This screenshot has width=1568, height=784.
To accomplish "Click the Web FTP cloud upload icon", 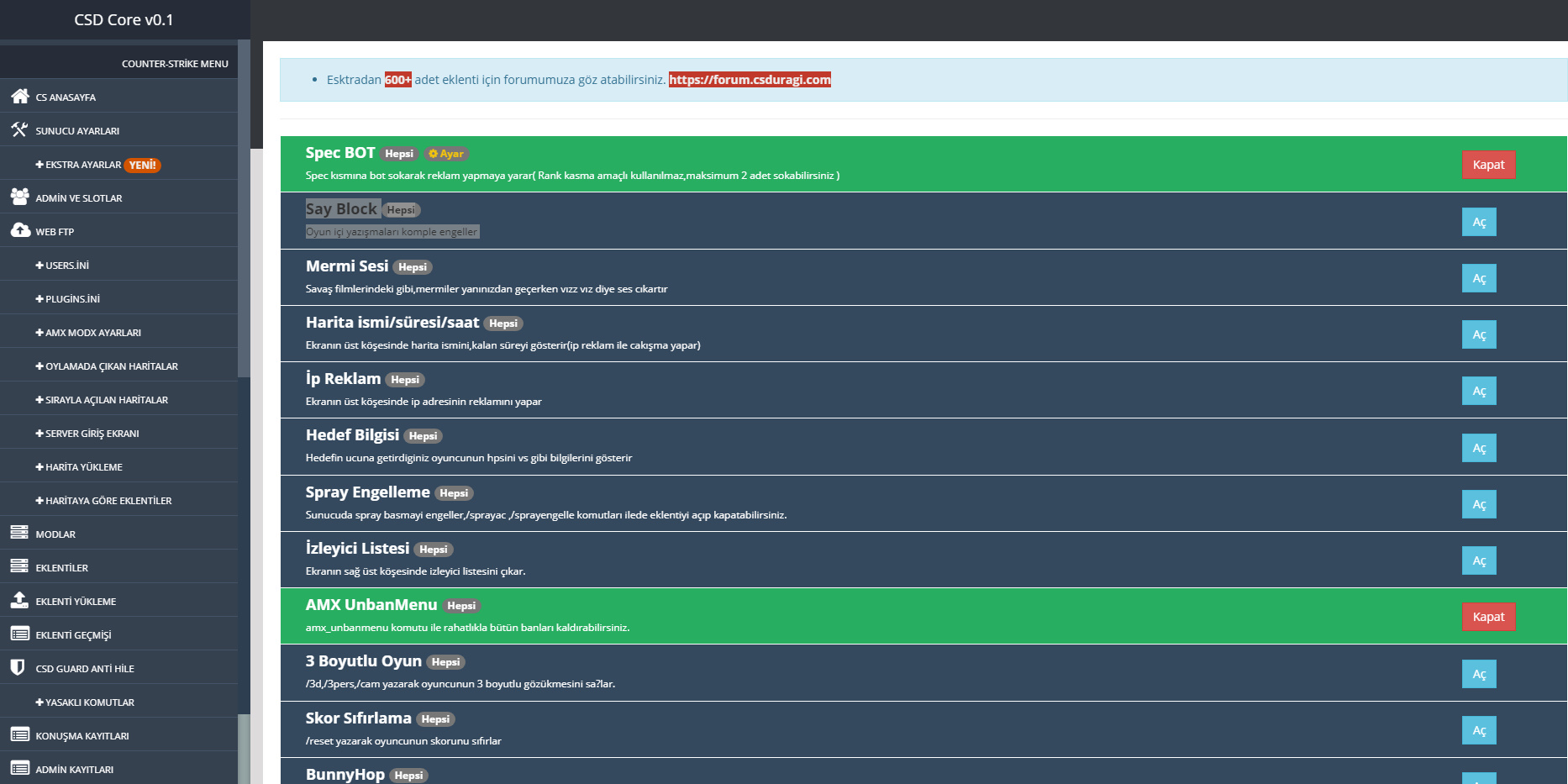I will (20, 230).
